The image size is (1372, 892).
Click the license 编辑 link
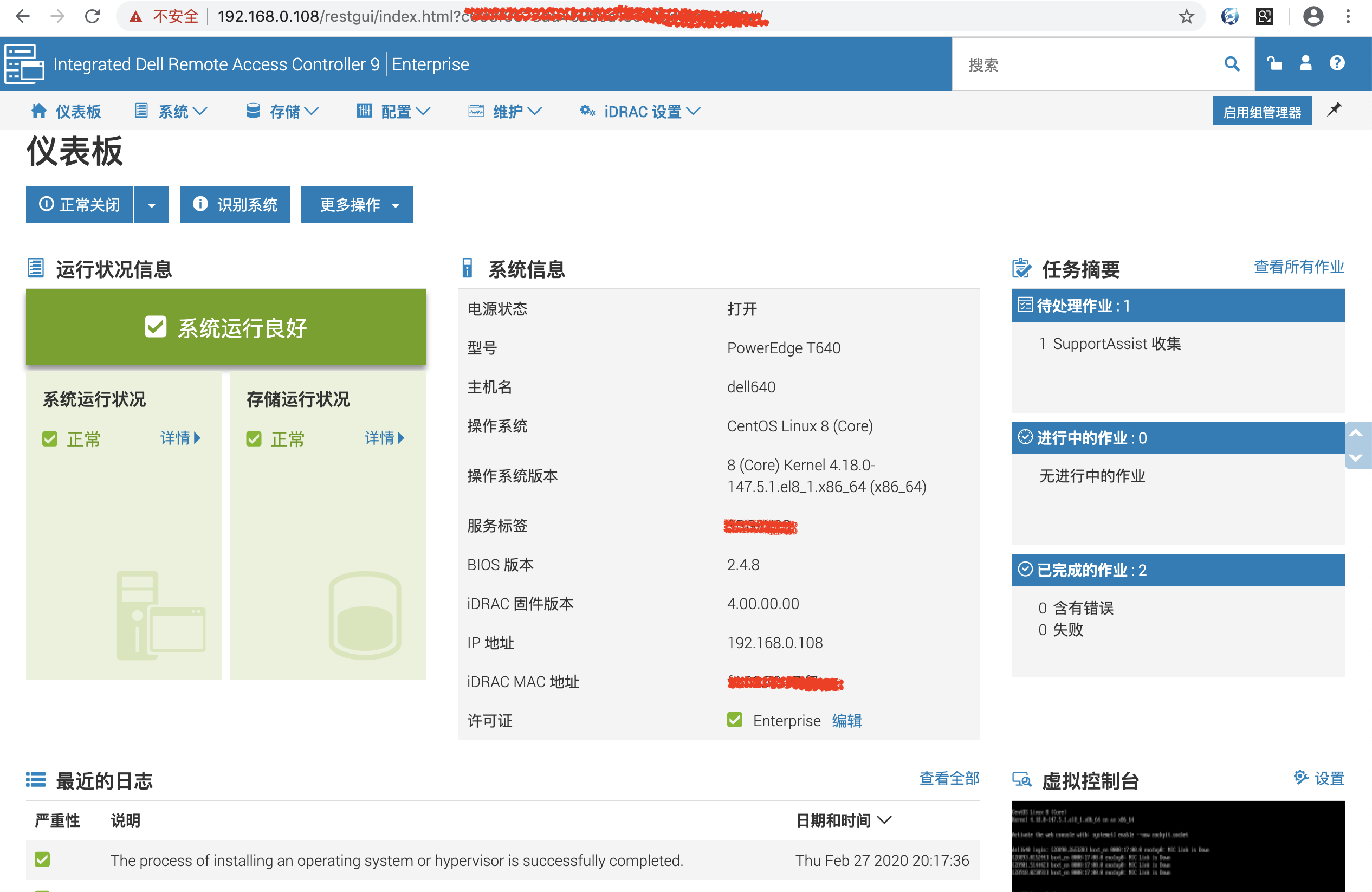point(847,720)
